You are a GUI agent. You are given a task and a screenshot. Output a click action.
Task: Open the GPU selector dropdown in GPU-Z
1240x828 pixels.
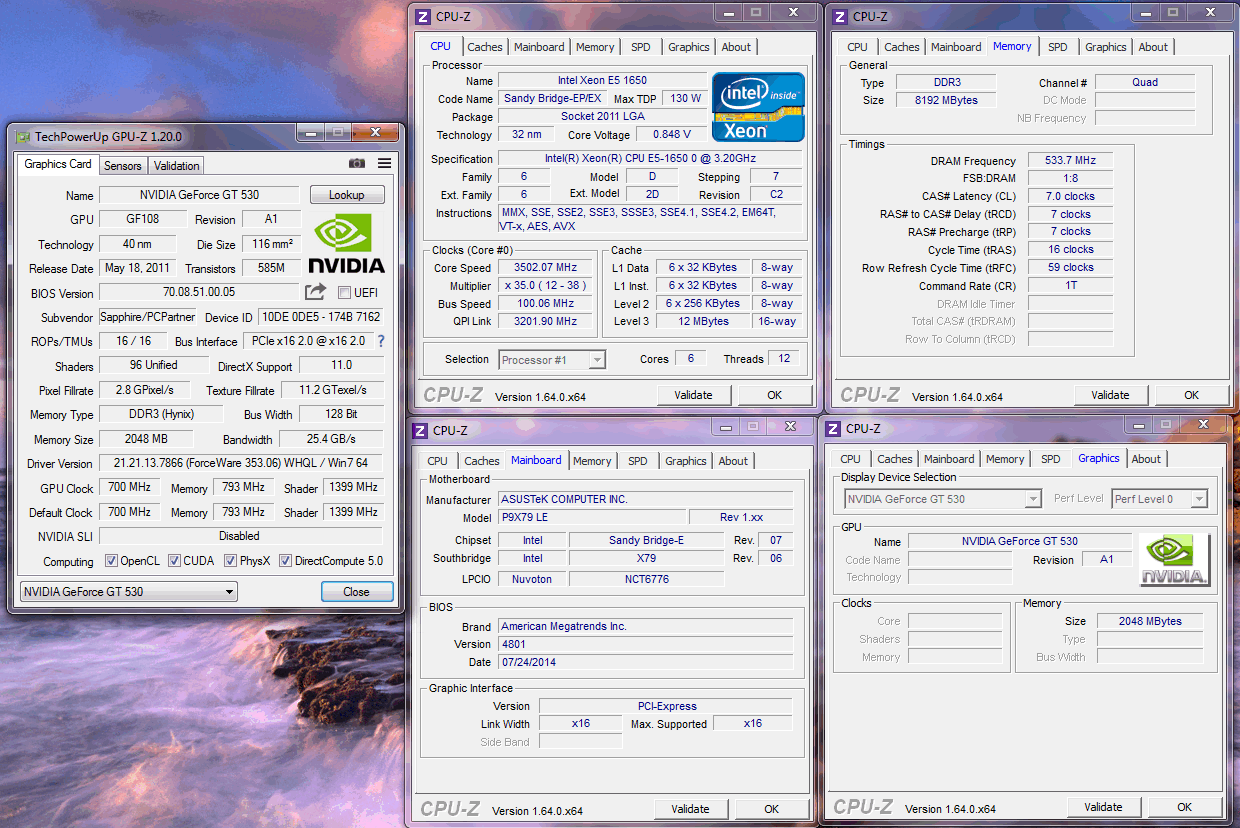point(129,591)
